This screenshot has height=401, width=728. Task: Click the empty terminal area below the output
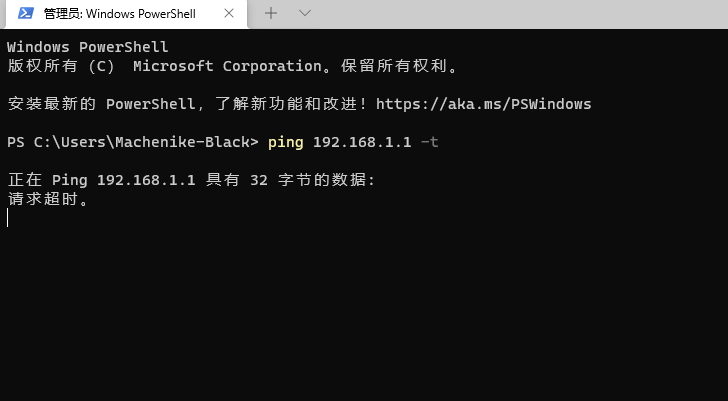click(364, 311)
